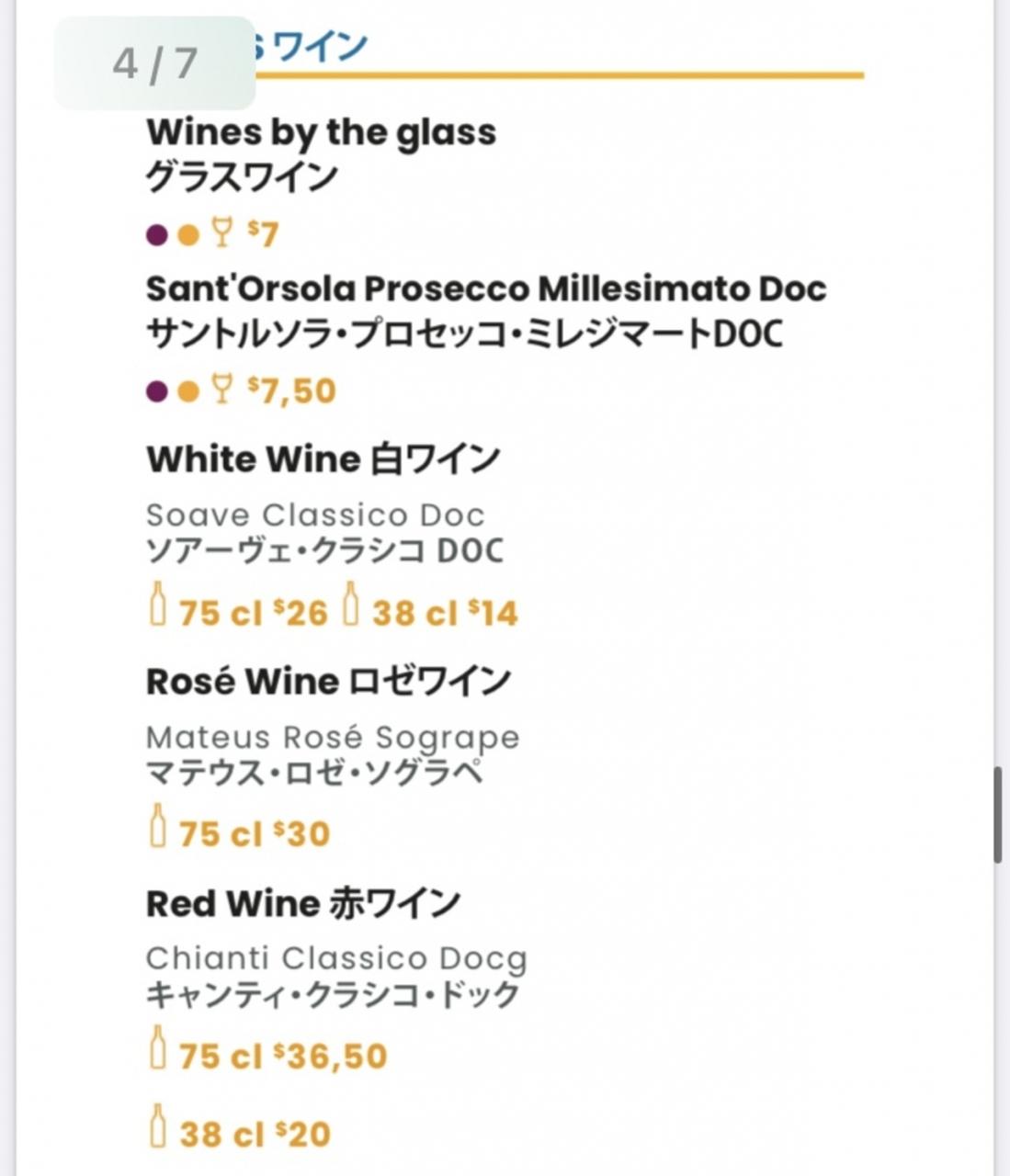Click the orange dot under Wines by the glass
The image size is (1010, 1176).
(x=188, y=236)
